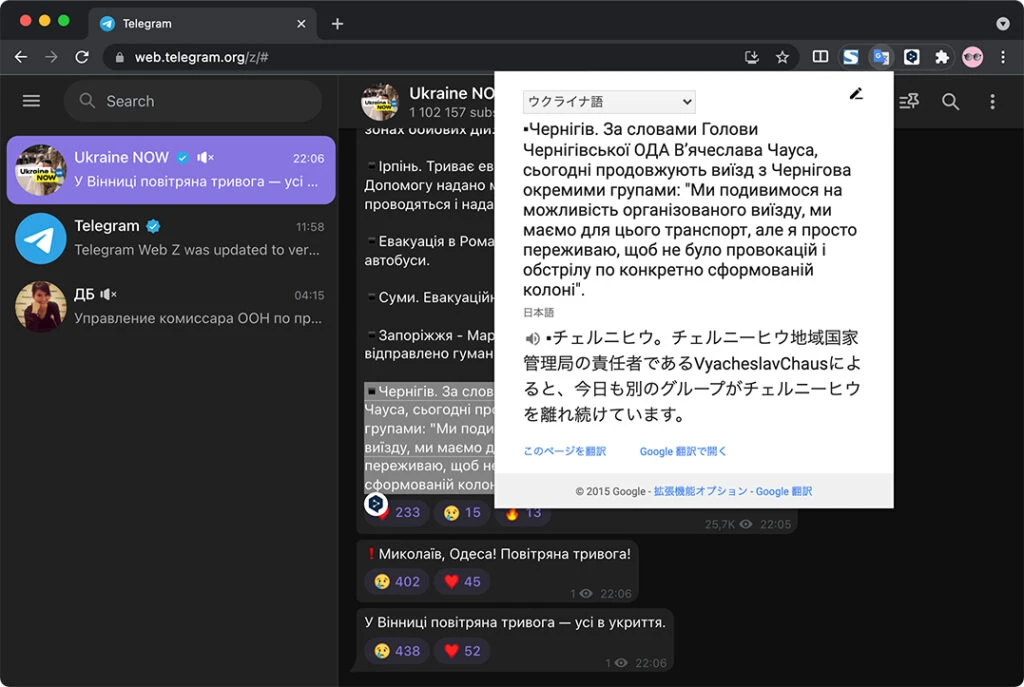Reload the Telegram web page
This screenshot has height=687, width=1024.
[x=82, y=57]
